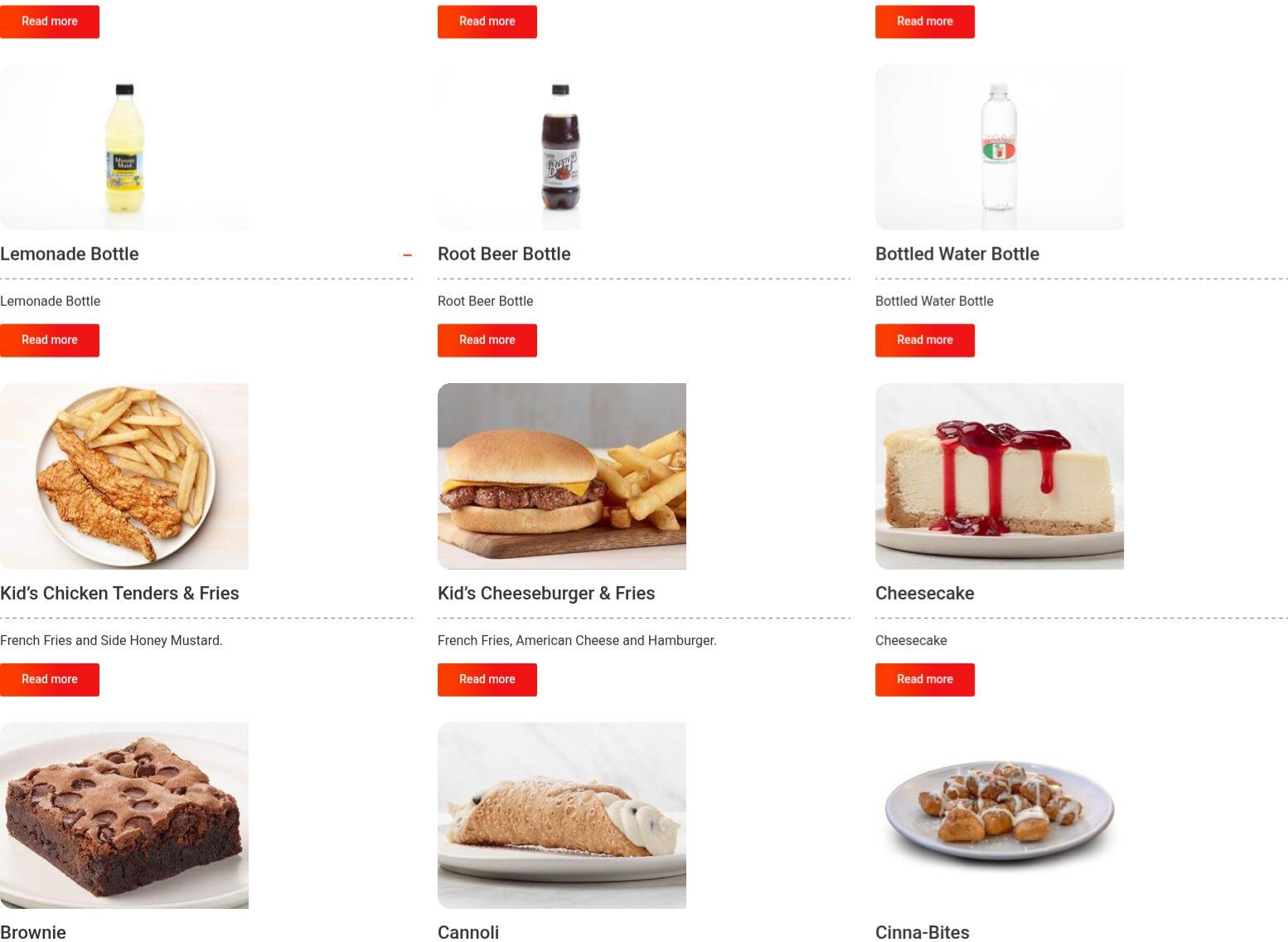This screenshot has height=942, width=1288.
Task: Click the Kid's Cheeseburger & Fries heading
Action: tap(546, 593)
